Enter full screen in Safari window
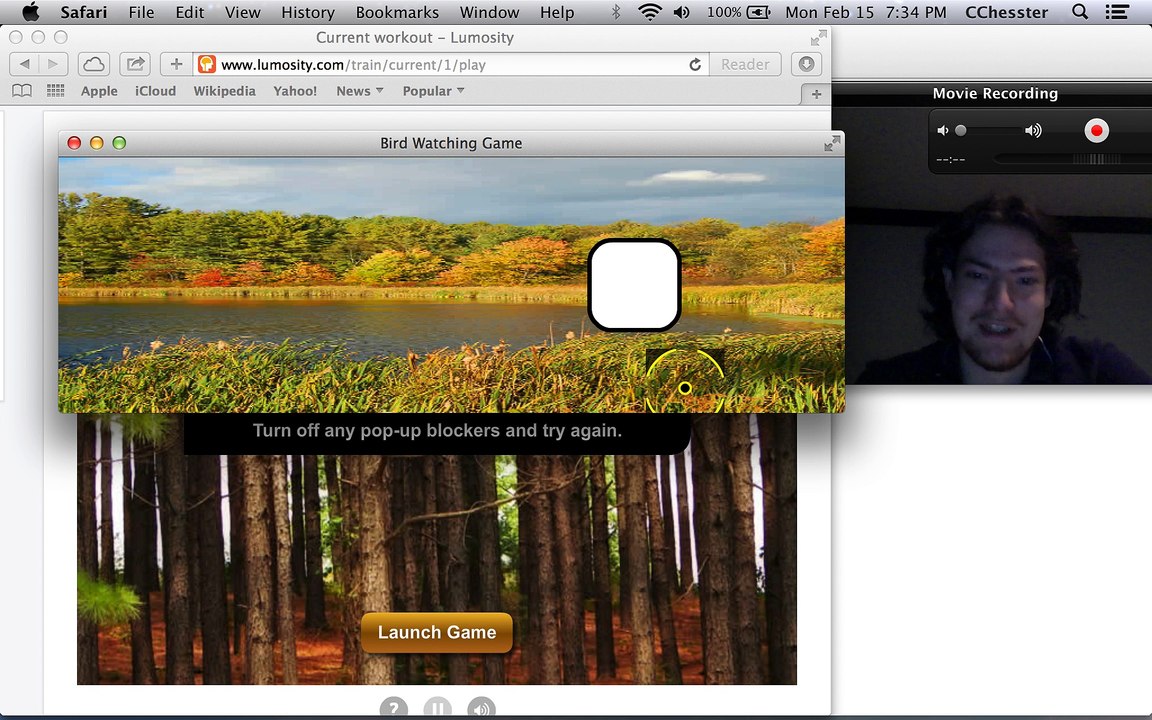This screenshot has width=1152, height=720. [x=818, y=37]
